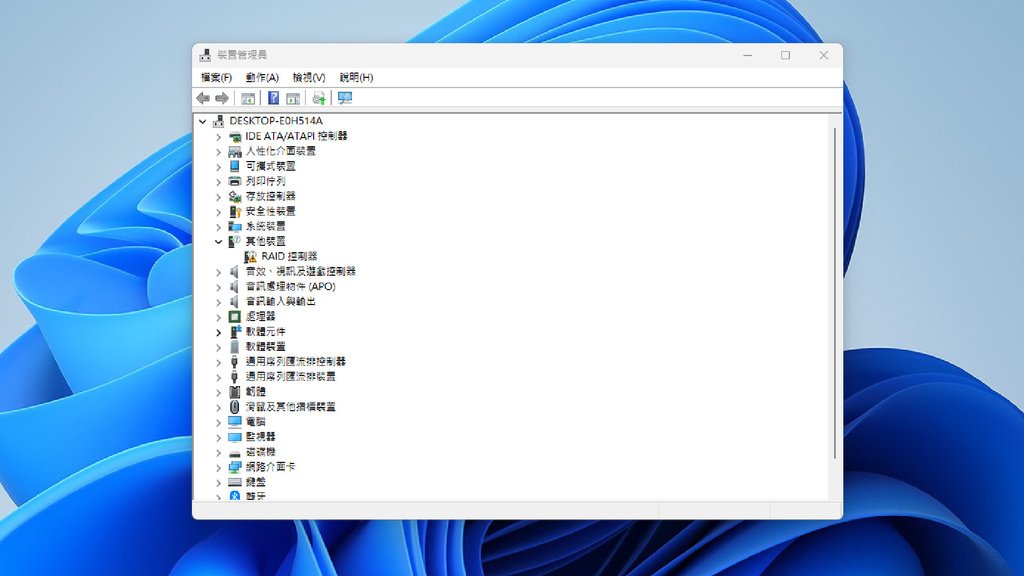Image resolution: width=1024 pixels, height=576 pixels.
Task: Expand the 磁碟機 category
Action: pos(219,452)
